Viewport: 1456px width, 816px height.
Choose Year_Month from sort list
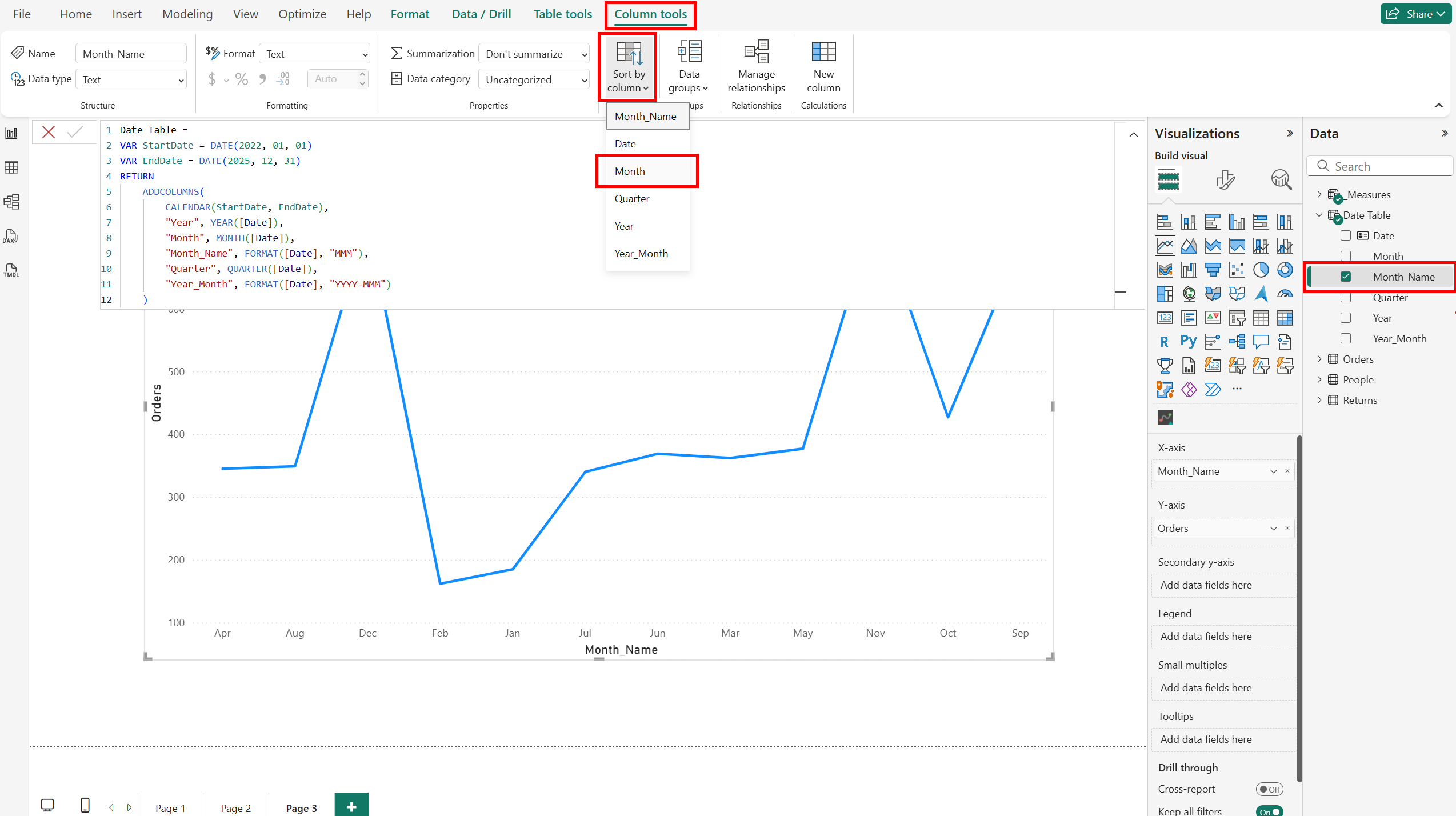pos(641,254)
